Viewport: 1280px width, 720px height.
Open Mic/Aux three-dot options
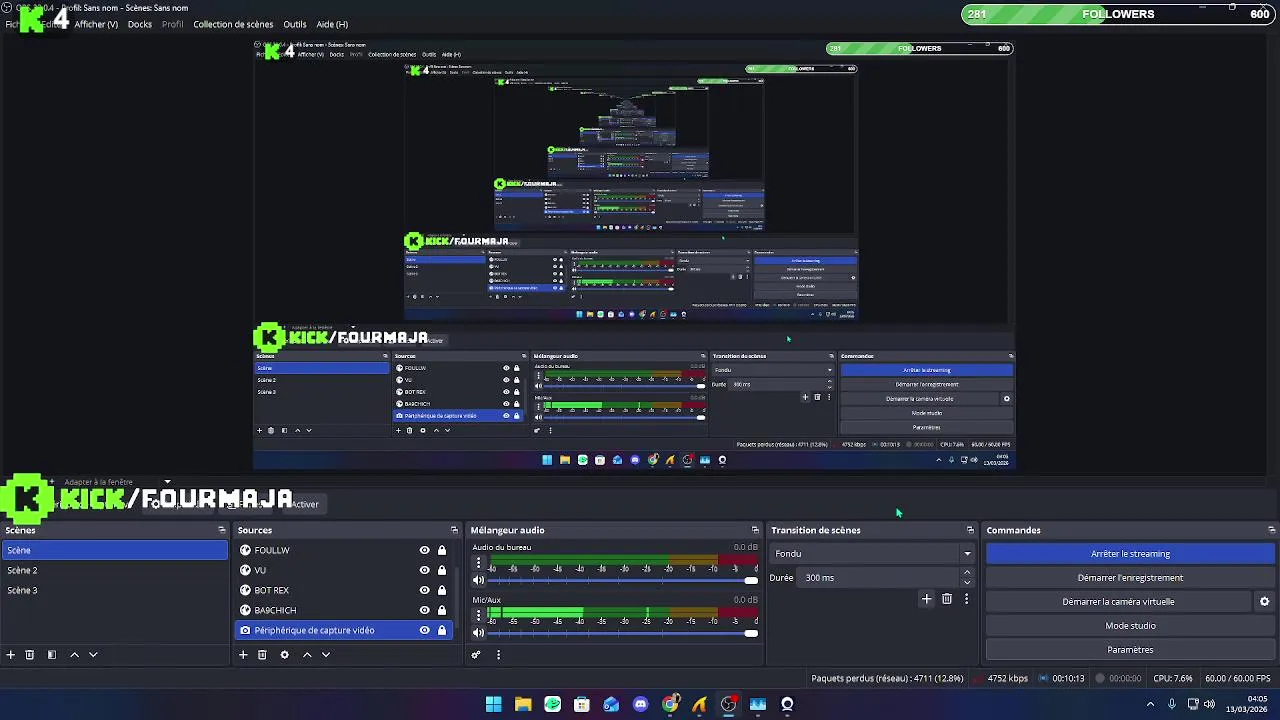coord(478,616)
